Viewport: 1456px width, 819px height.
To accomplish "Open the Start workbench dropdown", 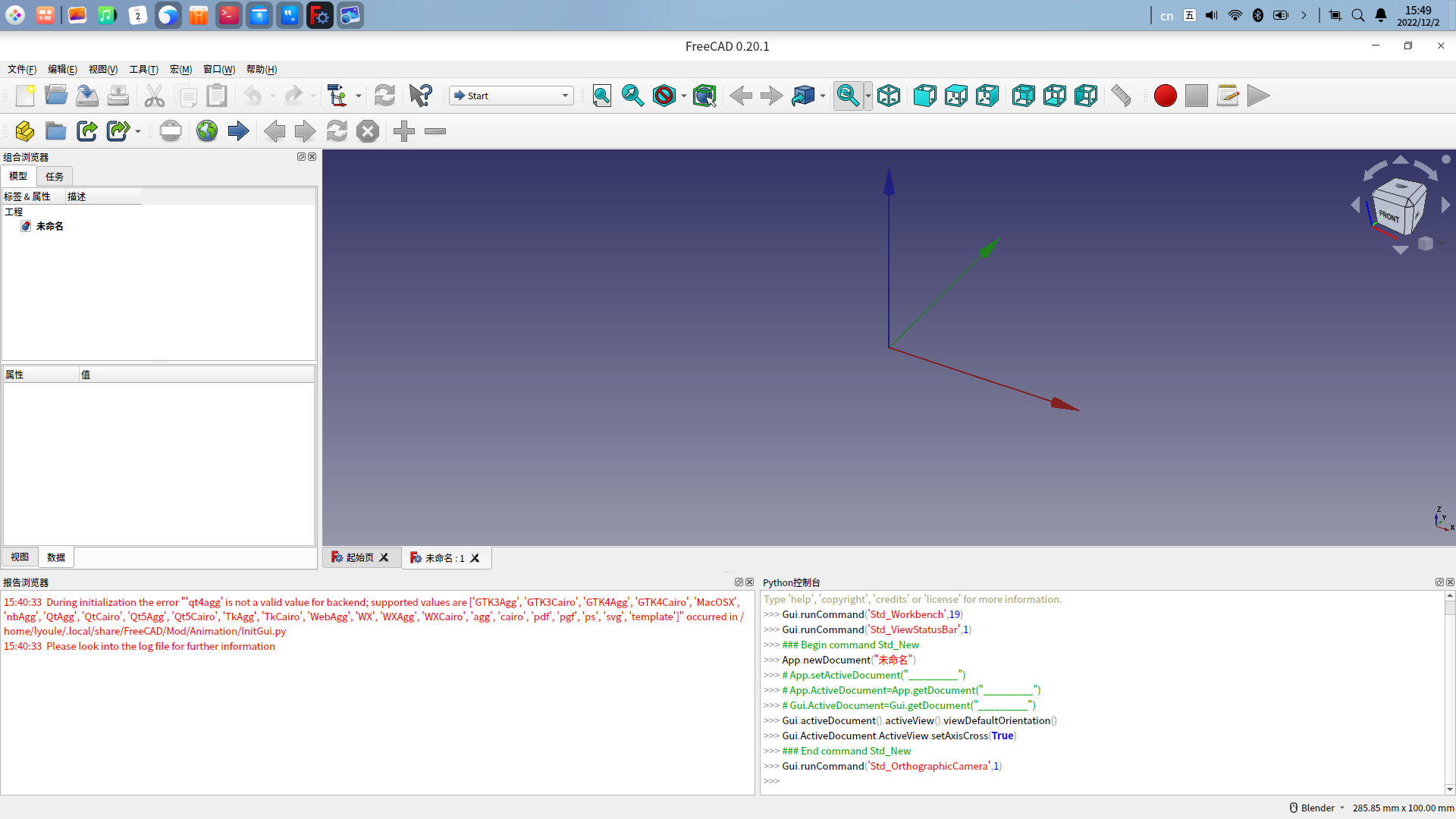I will (x=511, y=96).
